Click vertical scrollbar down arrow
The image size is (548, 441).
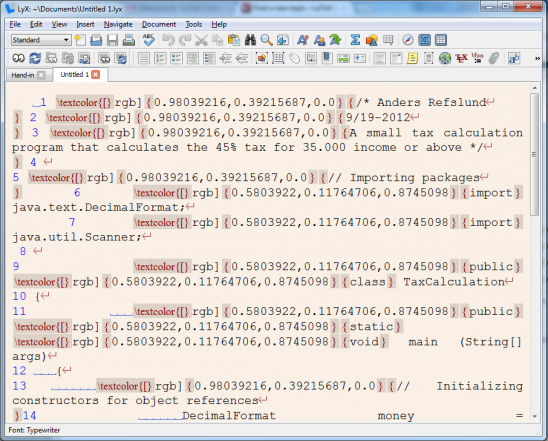click(534, 416)
